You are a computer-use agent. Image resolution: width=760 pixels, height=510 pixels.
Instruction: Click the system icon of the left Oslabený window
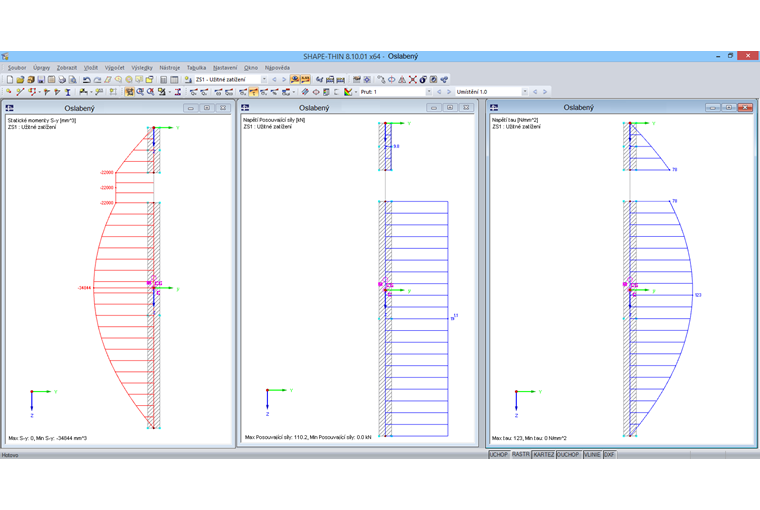(9, 108)
